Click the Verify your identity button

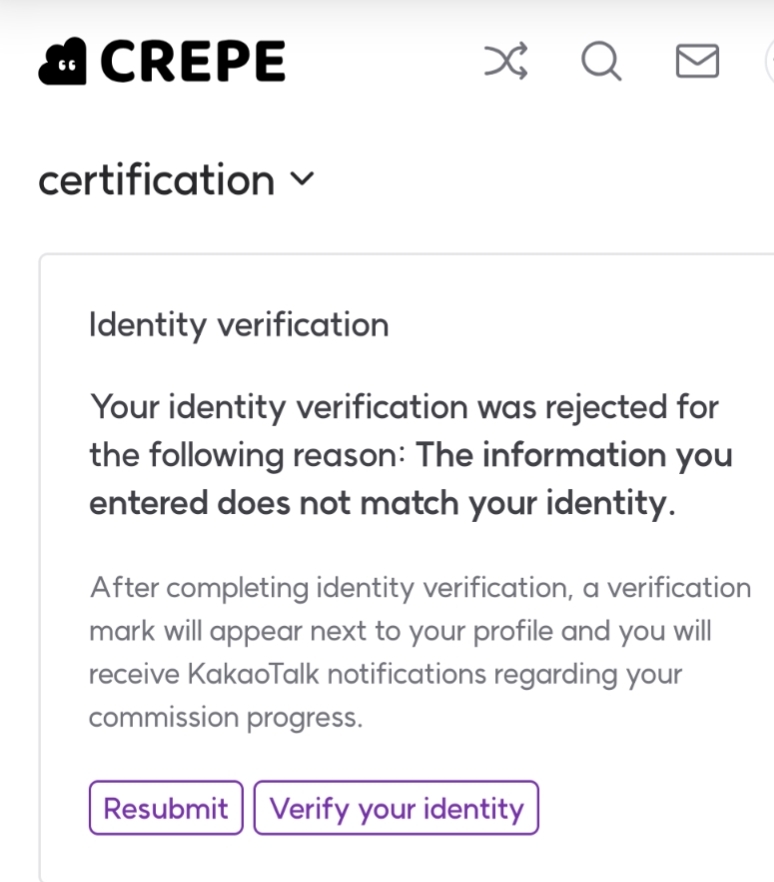pyautogui.click(x=396, y=808)
